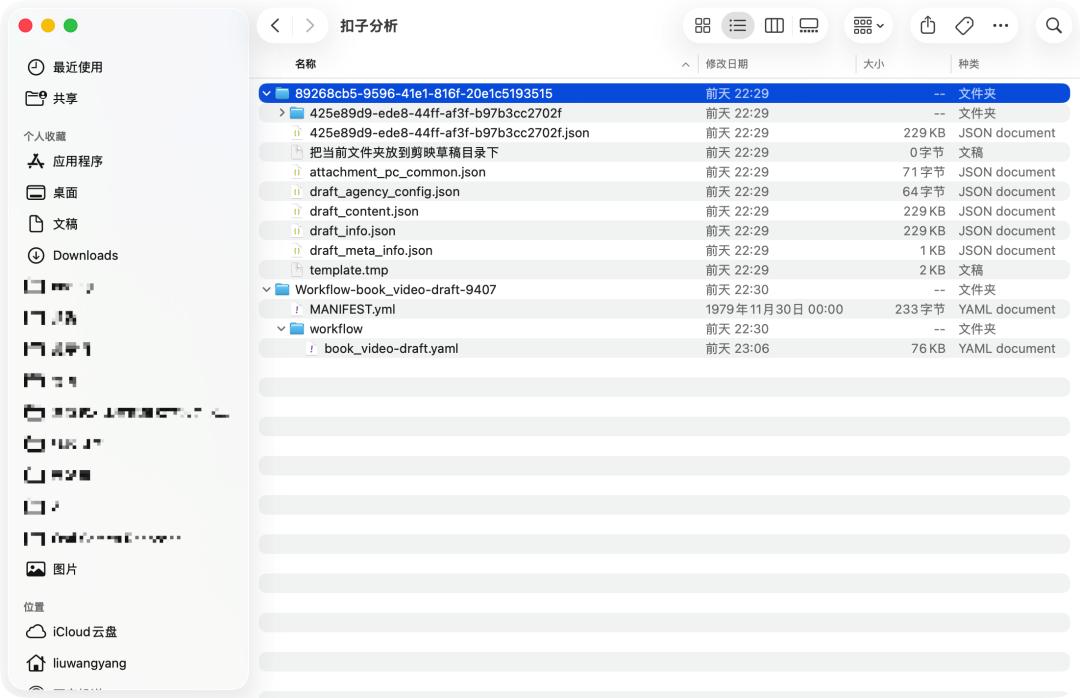1080x698 pixels.
Task: Open the grouping options dropdown
Action: point(868,25)
